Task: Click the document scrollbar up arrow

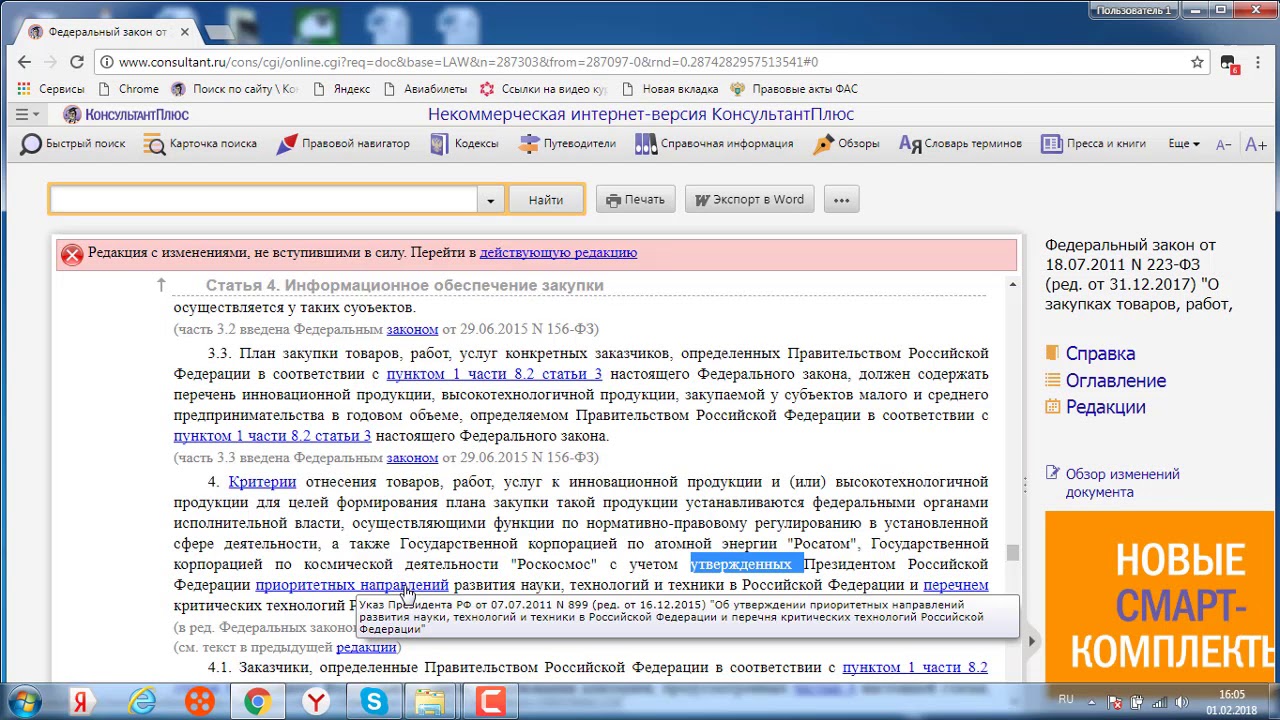Action: point(1012,285)
